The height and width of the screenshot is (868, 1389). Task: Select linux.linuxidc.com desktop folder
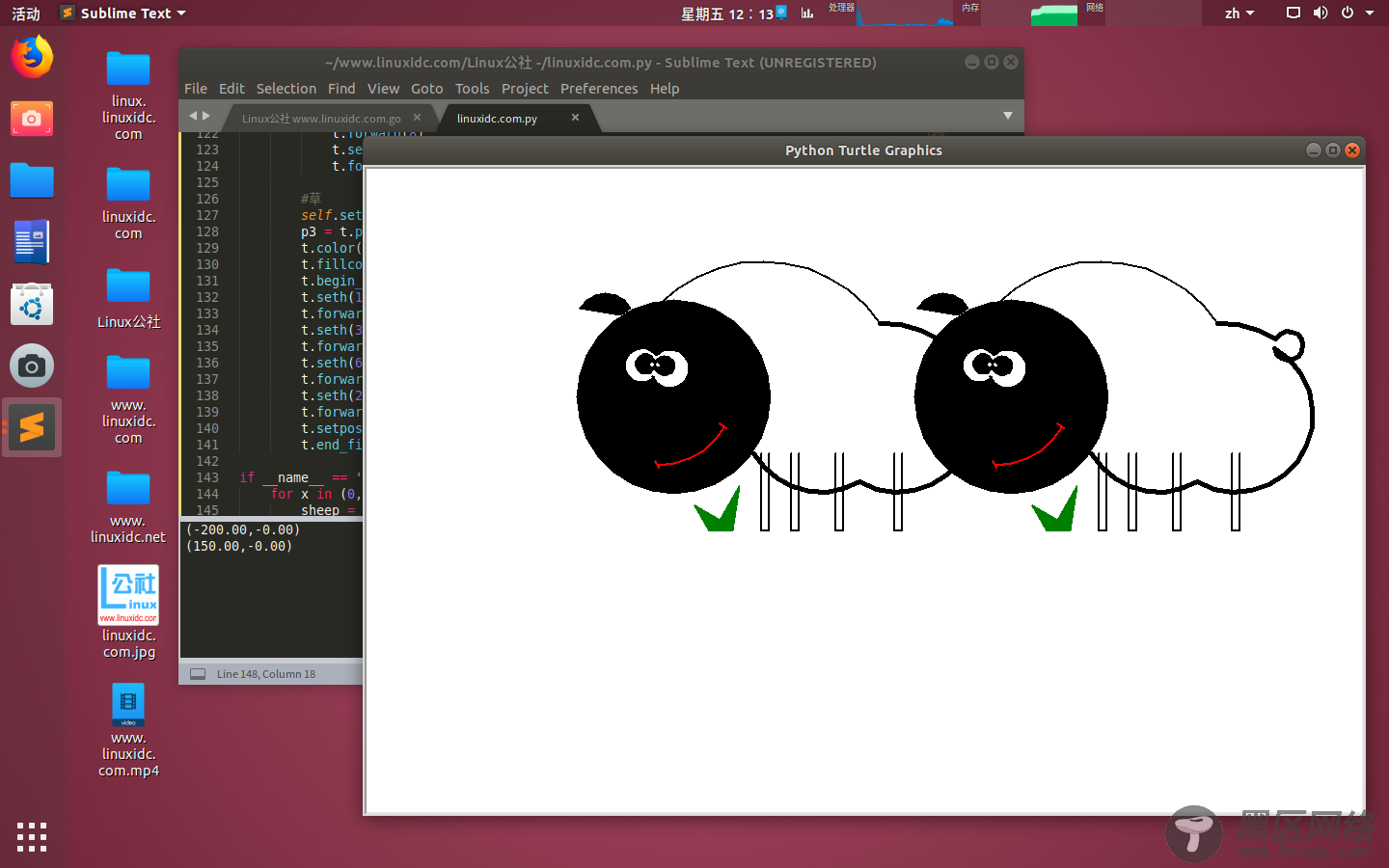(x=128, y=95)
